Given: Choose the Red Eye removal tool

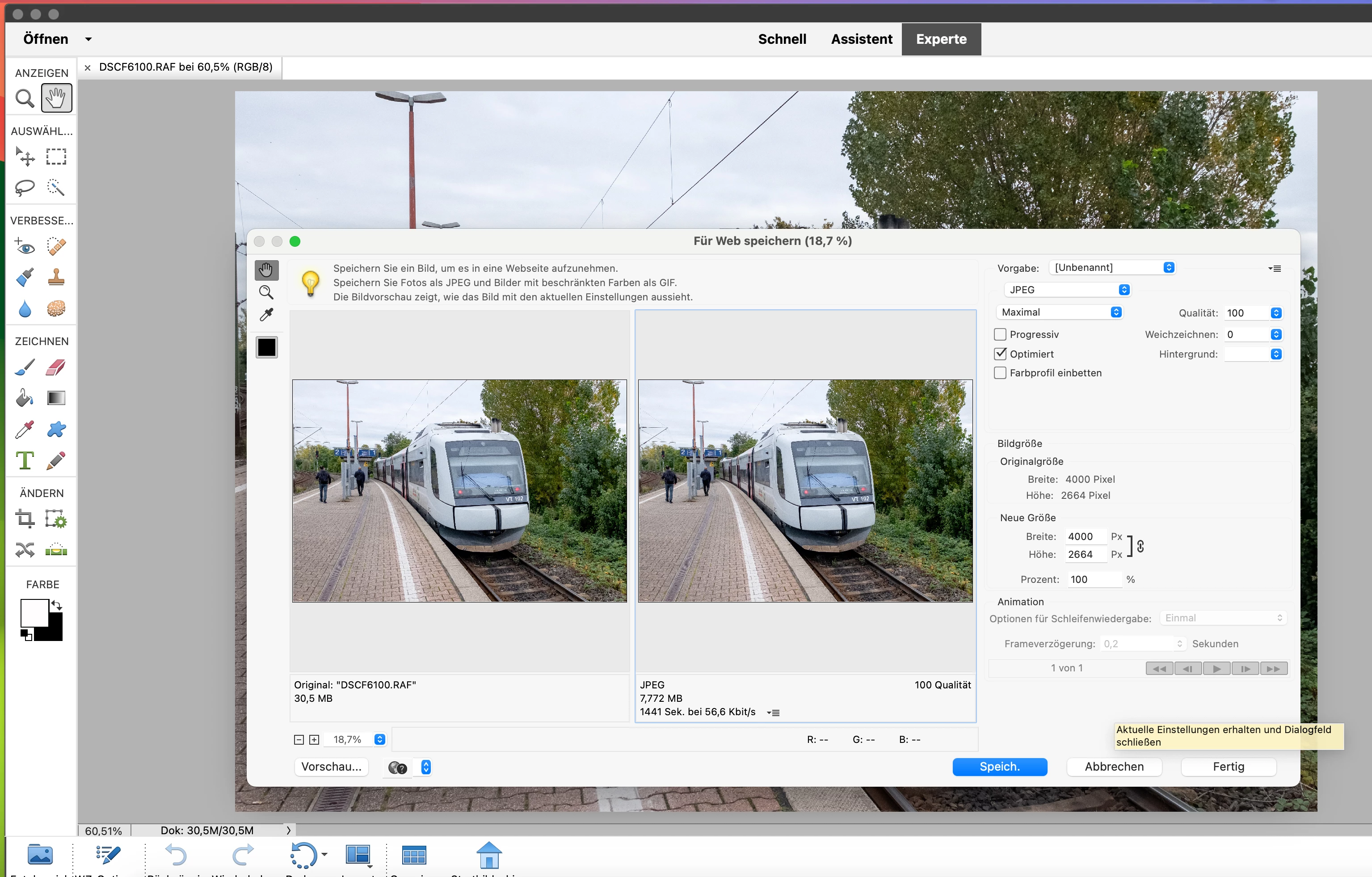Looking at the screenshot, I should [25, 246].
